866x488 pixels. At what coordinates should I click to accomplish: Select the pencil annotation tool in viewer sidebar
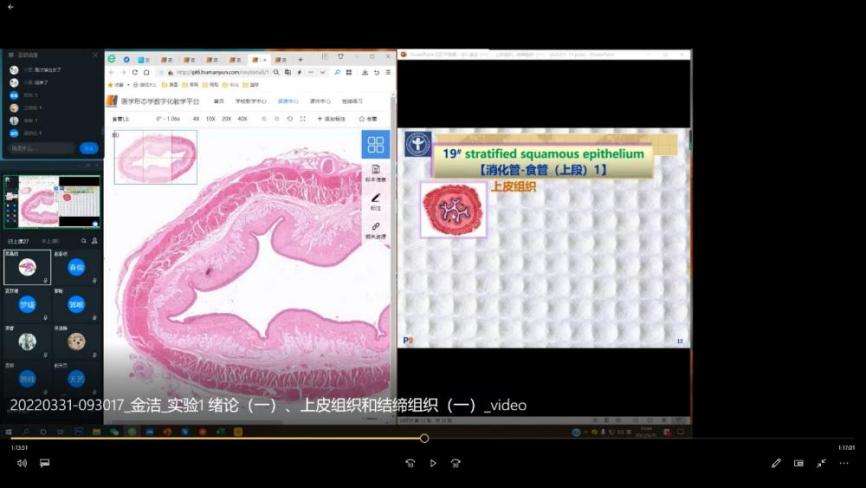[x=376, y=201]
